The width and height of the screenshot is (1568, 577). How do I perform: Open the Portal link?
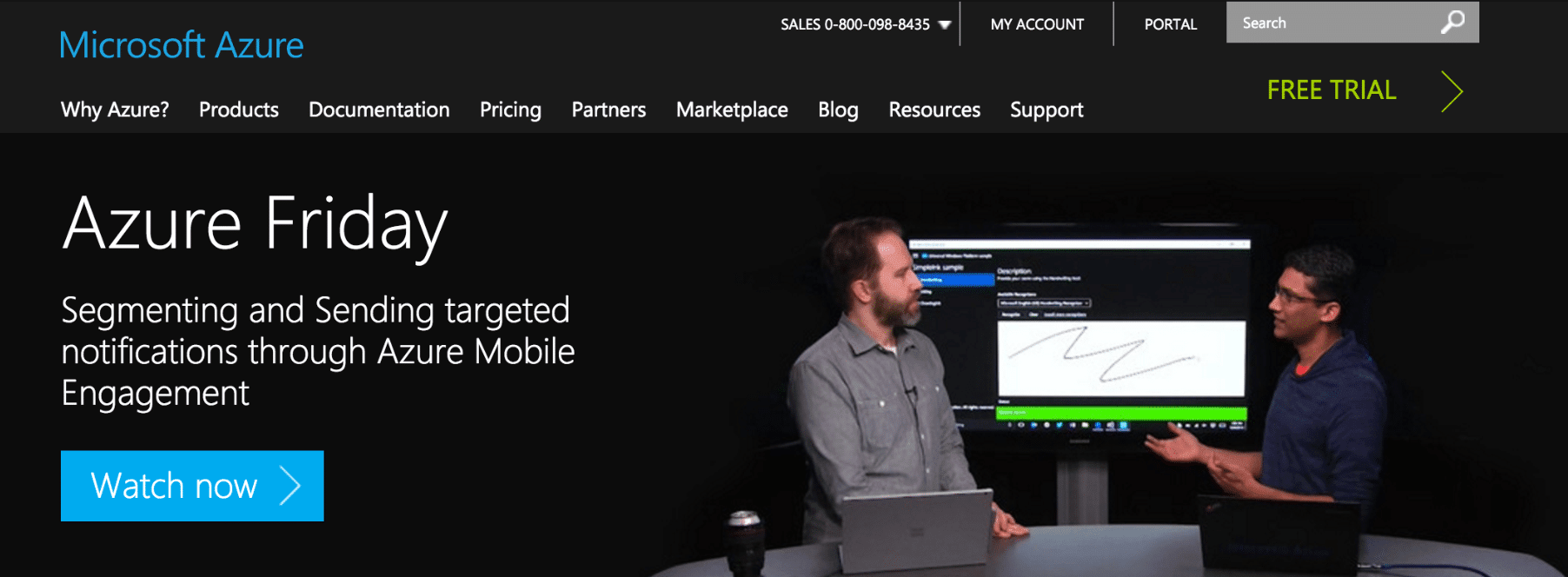click(1170, 24)
